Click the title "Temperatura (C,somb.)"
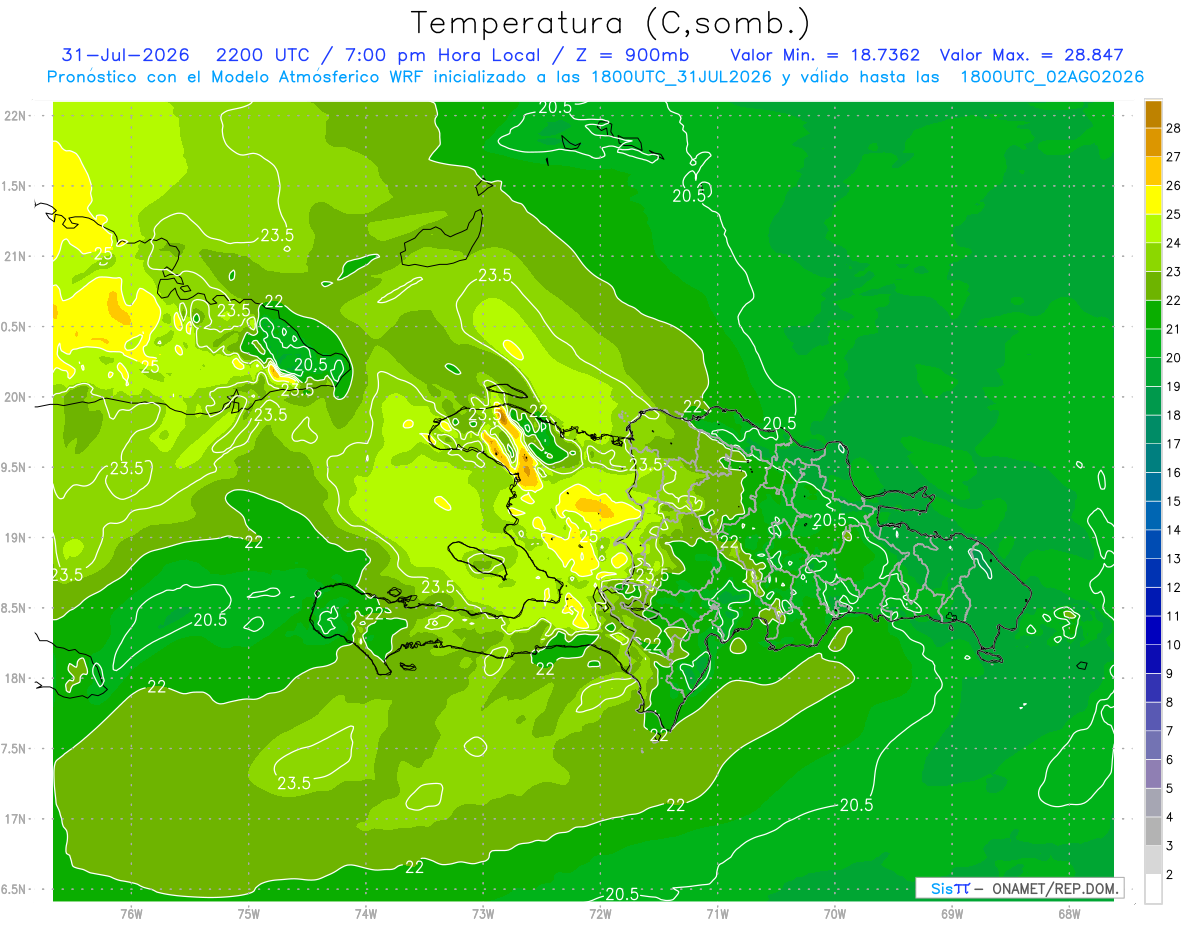This screenshot has height=927, width=1200. pos(611,24)
